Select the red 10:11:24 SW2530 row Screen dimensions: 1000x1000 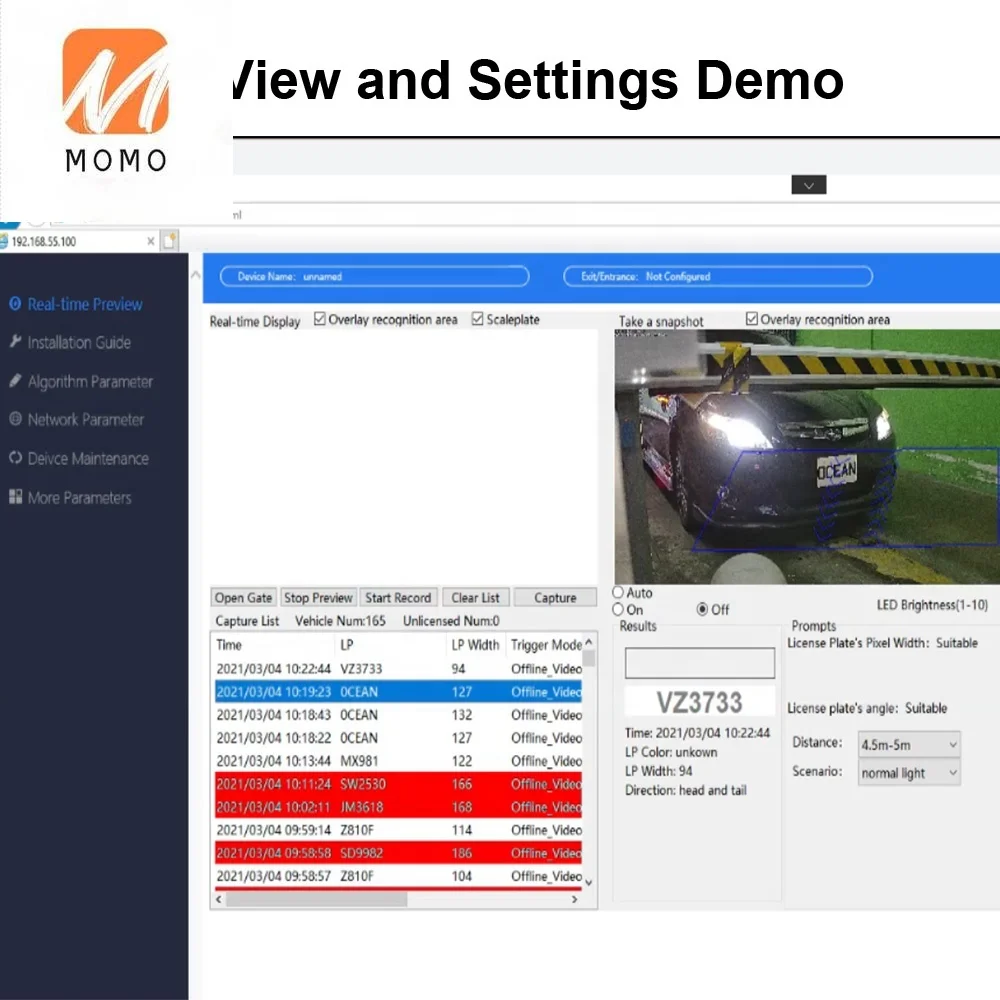click(399, 784)
